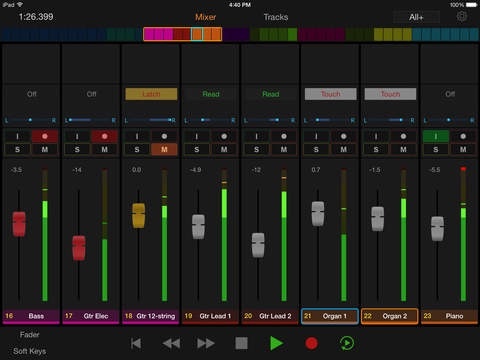Stop playback with the square button
480x360 pixels.
241,343
